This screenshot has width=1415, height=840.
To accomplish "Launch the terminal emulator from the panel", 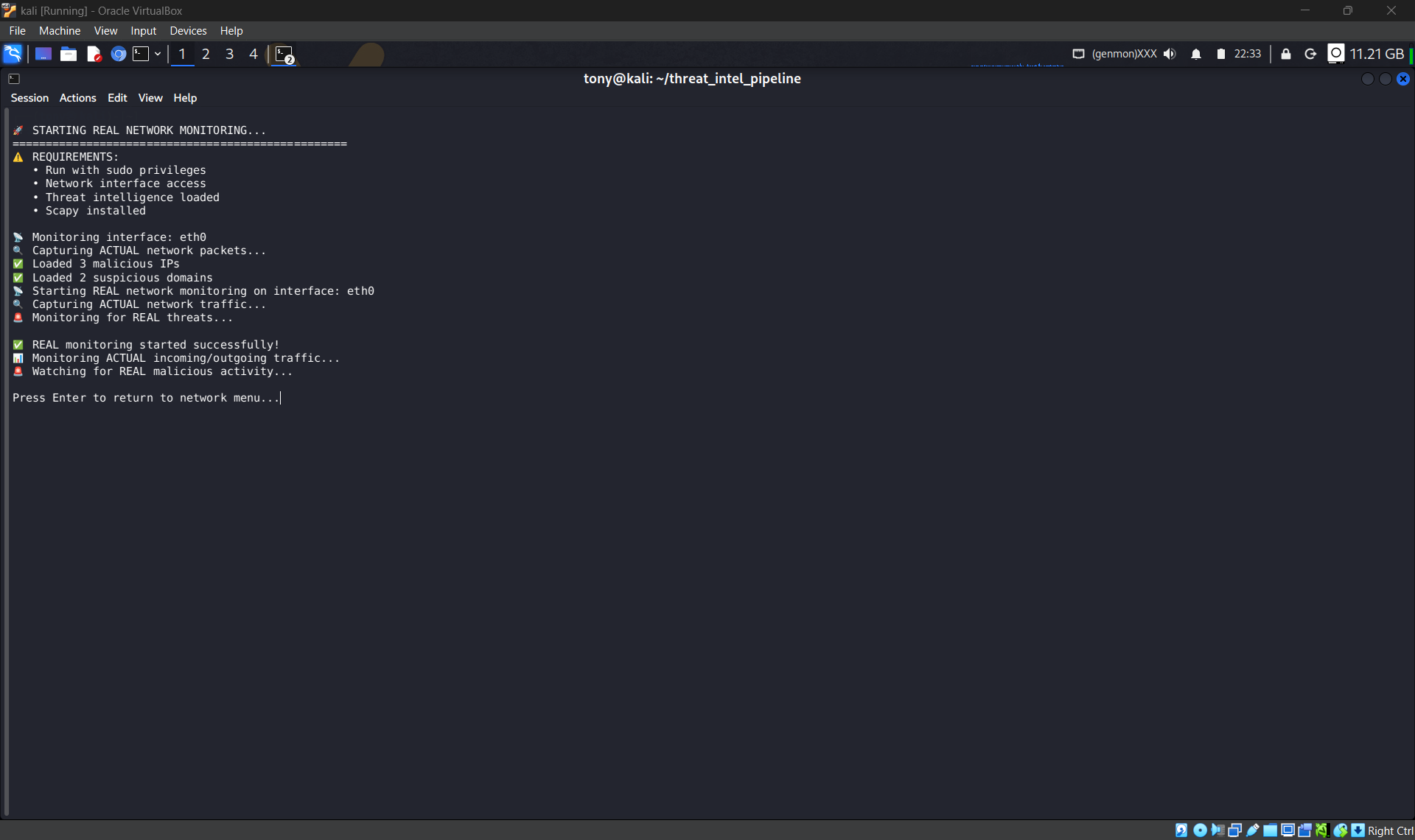I will pyautogui.click(x=141, y=54).
